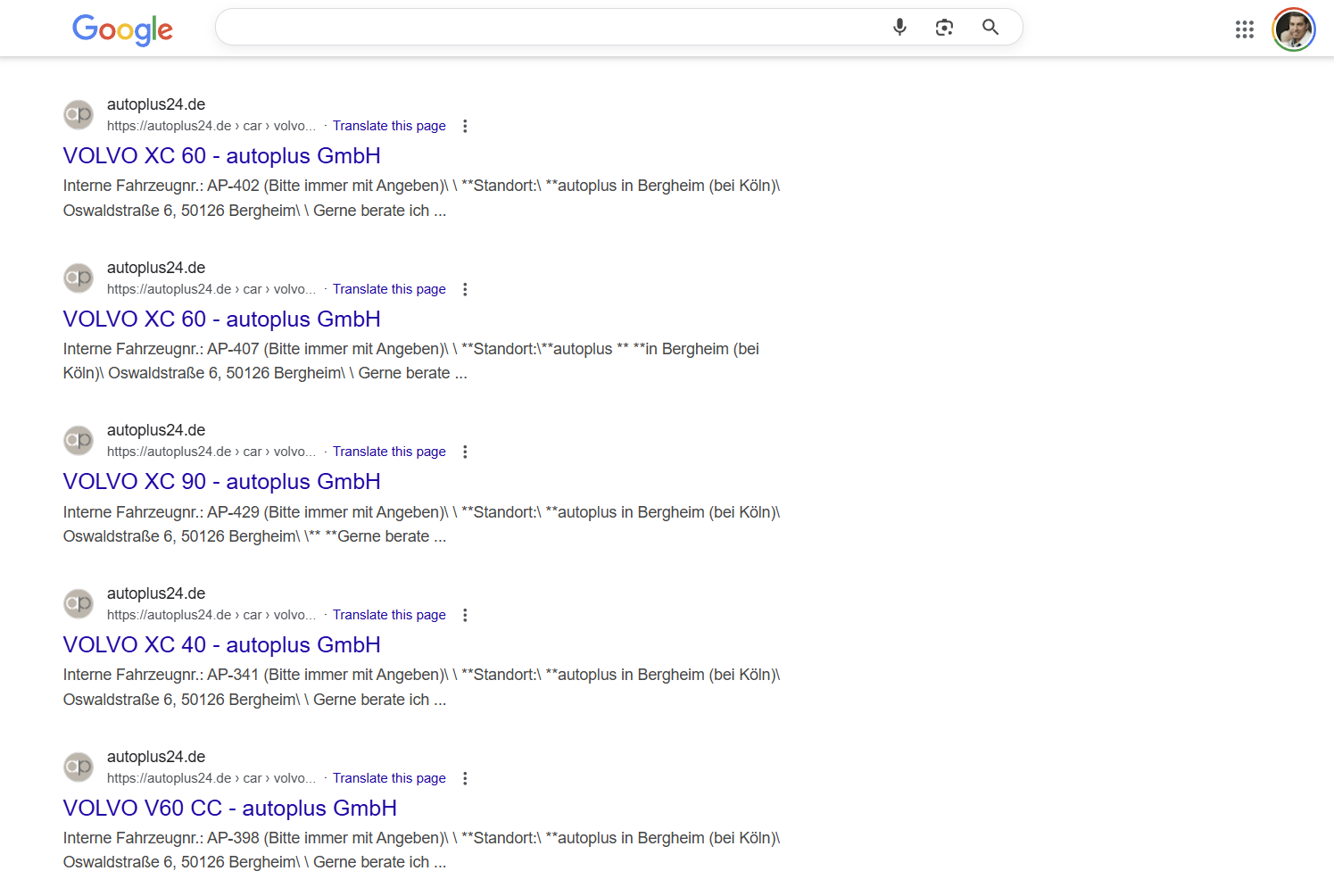The image size is (1334, 896).
Task: Open the Google apps grid
Action: pos(1244,29)
